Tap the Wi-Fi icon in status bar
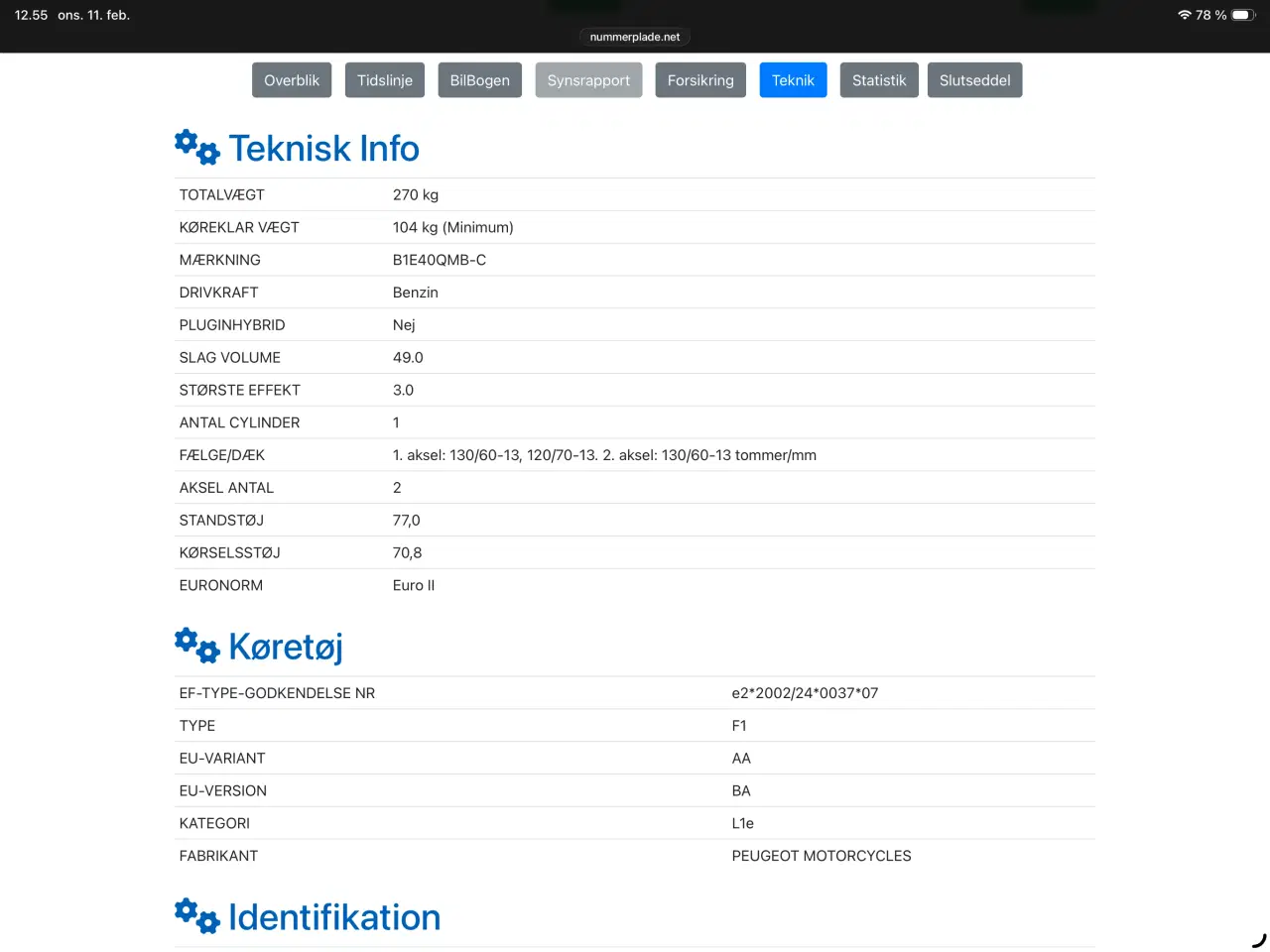This screenshot has height=952, width=1270. point(1184,15)
